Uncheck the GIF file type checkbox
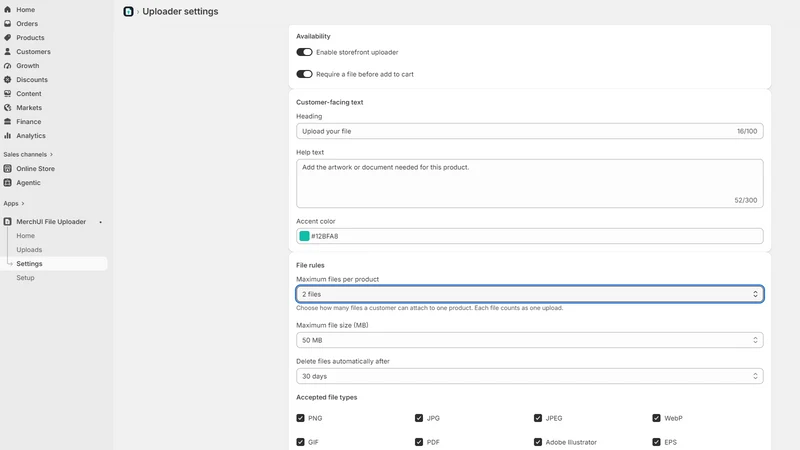This screenshot has height=450, width=800. pos(301,442)
